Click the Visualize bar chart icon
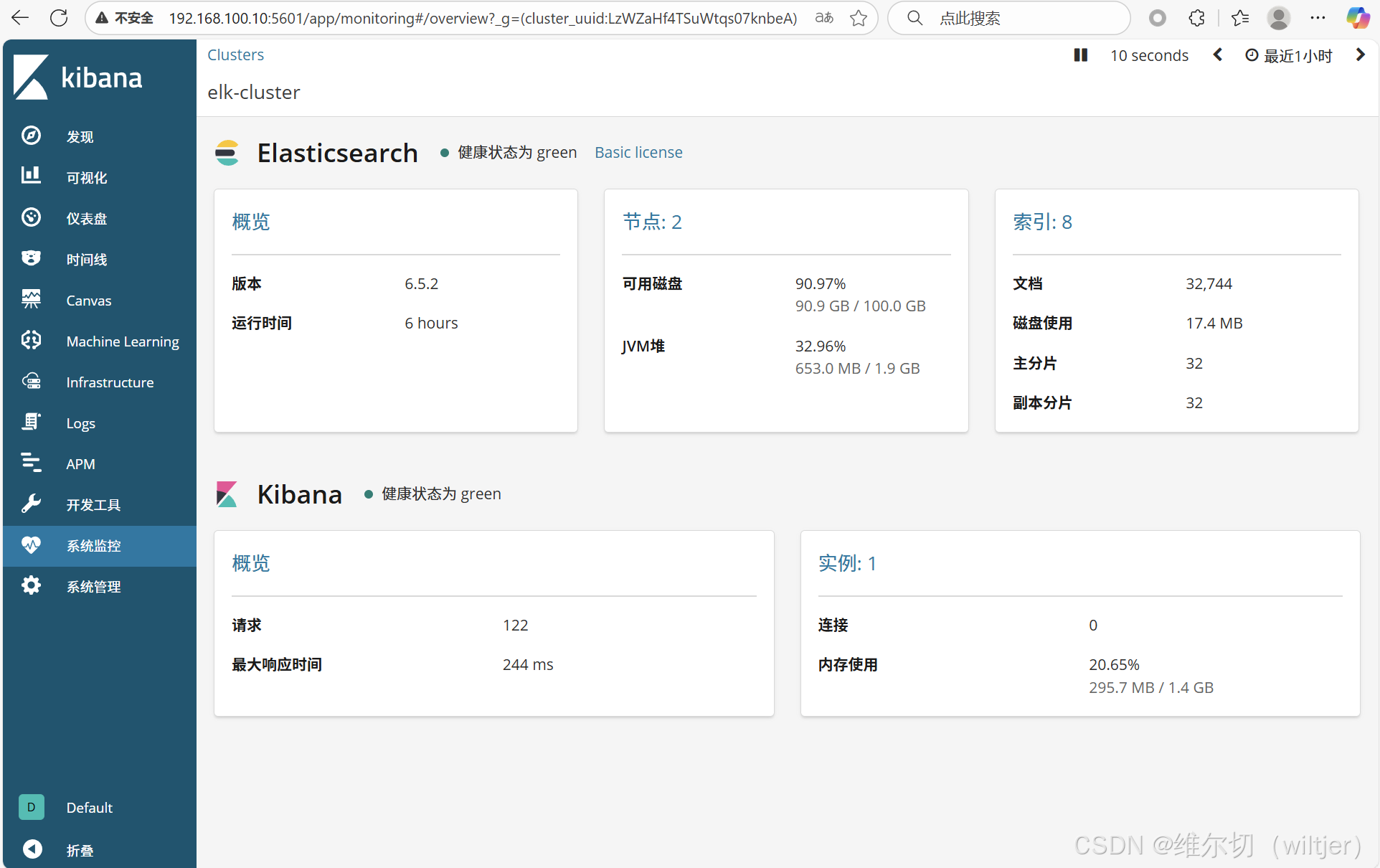 [x=31, y=176]
